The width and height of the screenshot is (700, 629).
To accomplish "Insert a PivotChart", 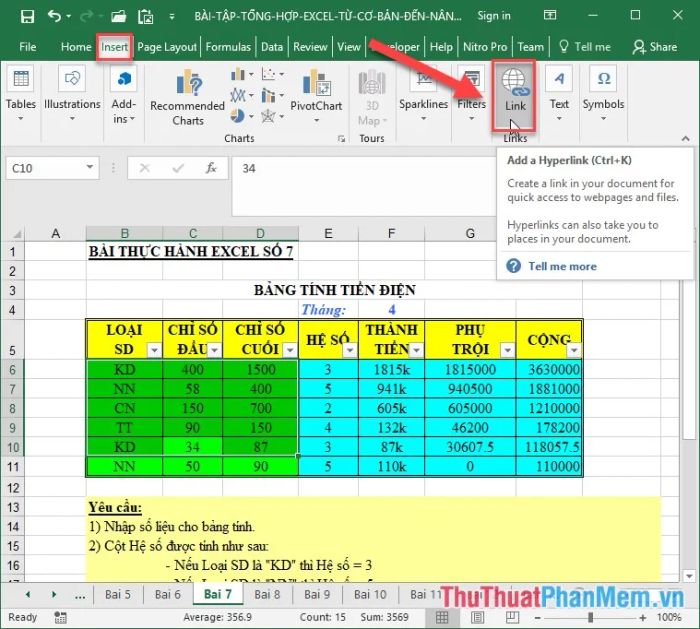I will (x=317, y=95).
